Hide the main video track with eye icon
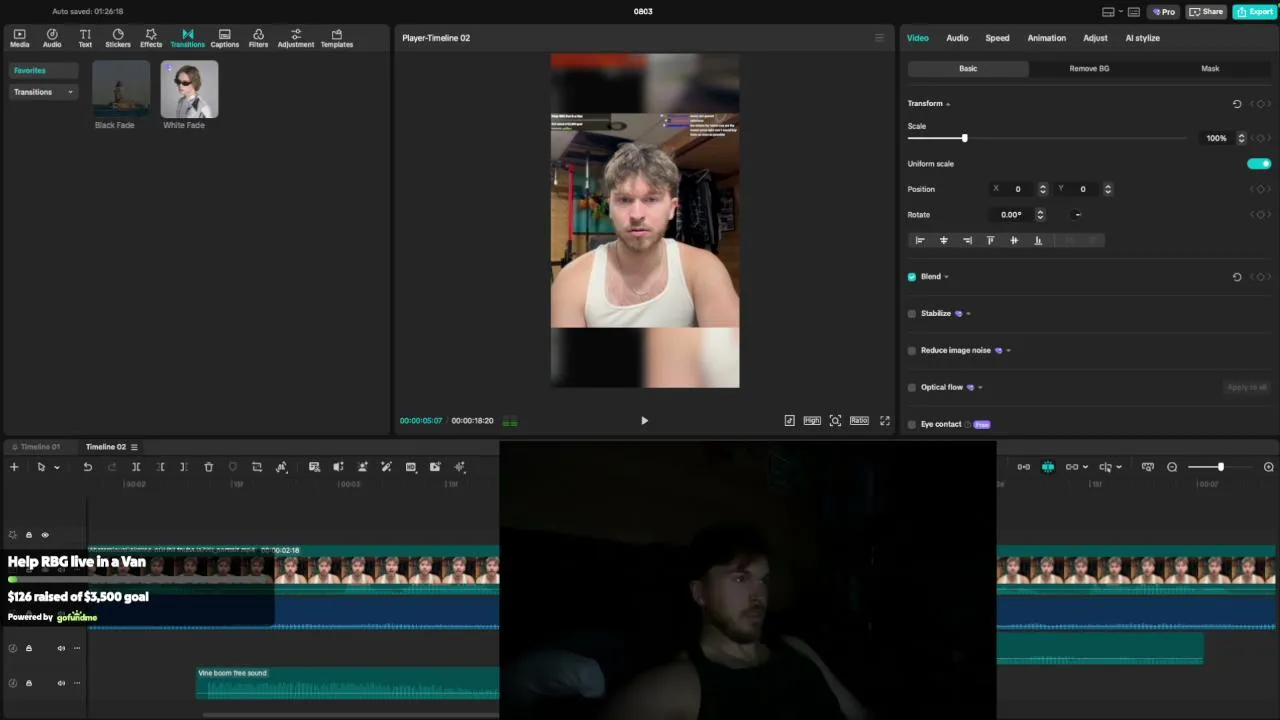The width and height of the screenshot is (1280, 720). (45, 535)
